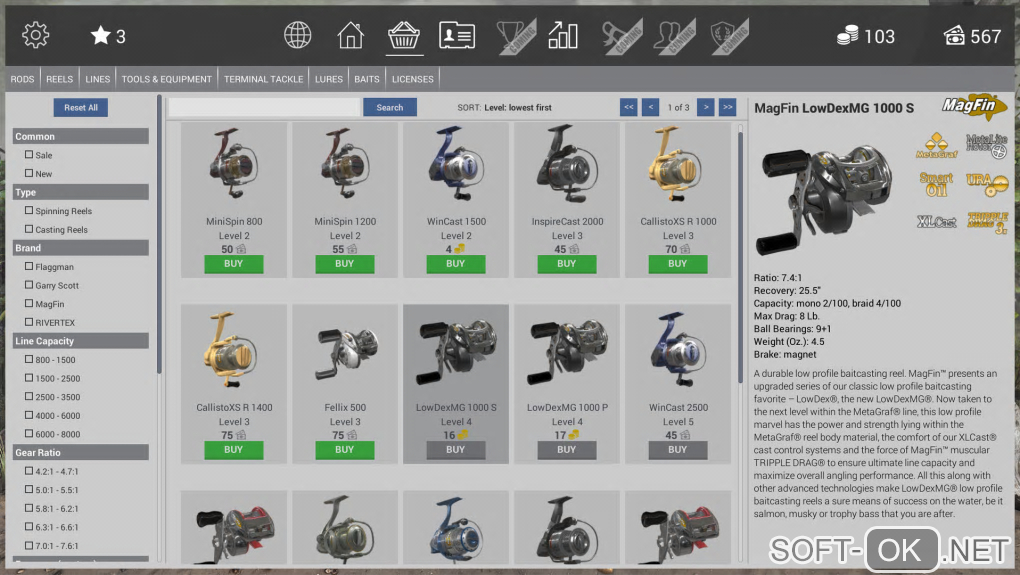
Task: Click the filter panel scrollbar
Action: [159, 234]
